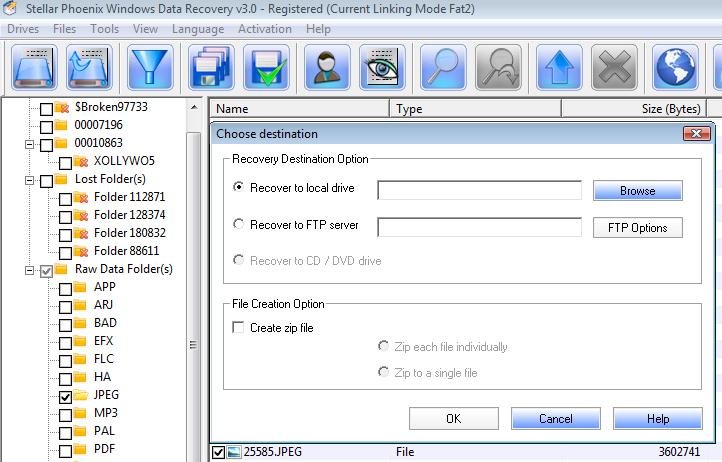Image resolution: width=722 pixels, height=462 pixels.
Task: Sort by the Name column header
Action: tap(300, 109)
